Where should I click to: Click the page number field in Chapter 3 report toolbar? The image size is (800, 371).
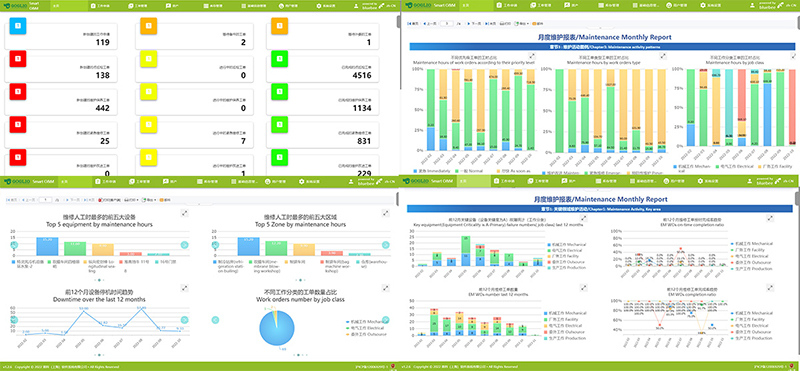(446, 23)
